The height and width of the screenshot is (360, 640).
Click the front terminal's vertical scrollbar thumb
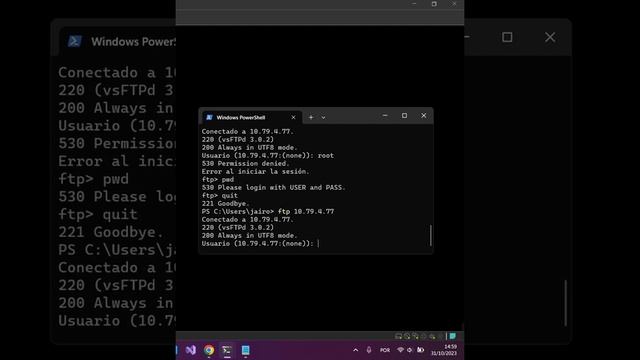[x=431, y=236]
